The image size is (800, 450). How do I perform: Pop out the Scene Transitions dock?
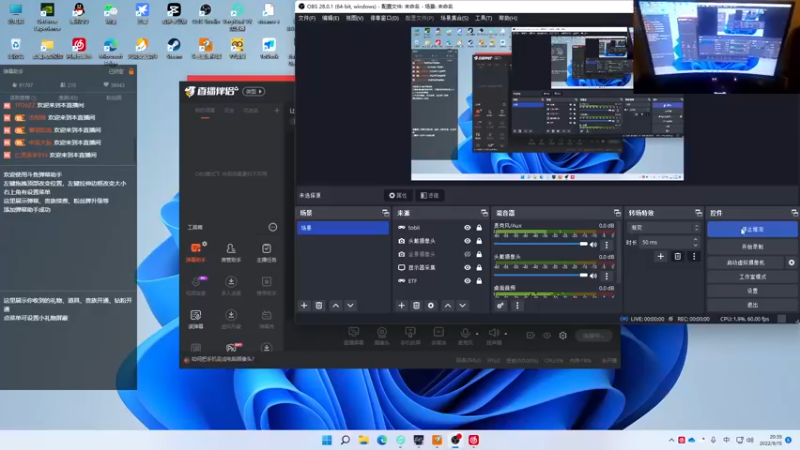tap(698, 213)
